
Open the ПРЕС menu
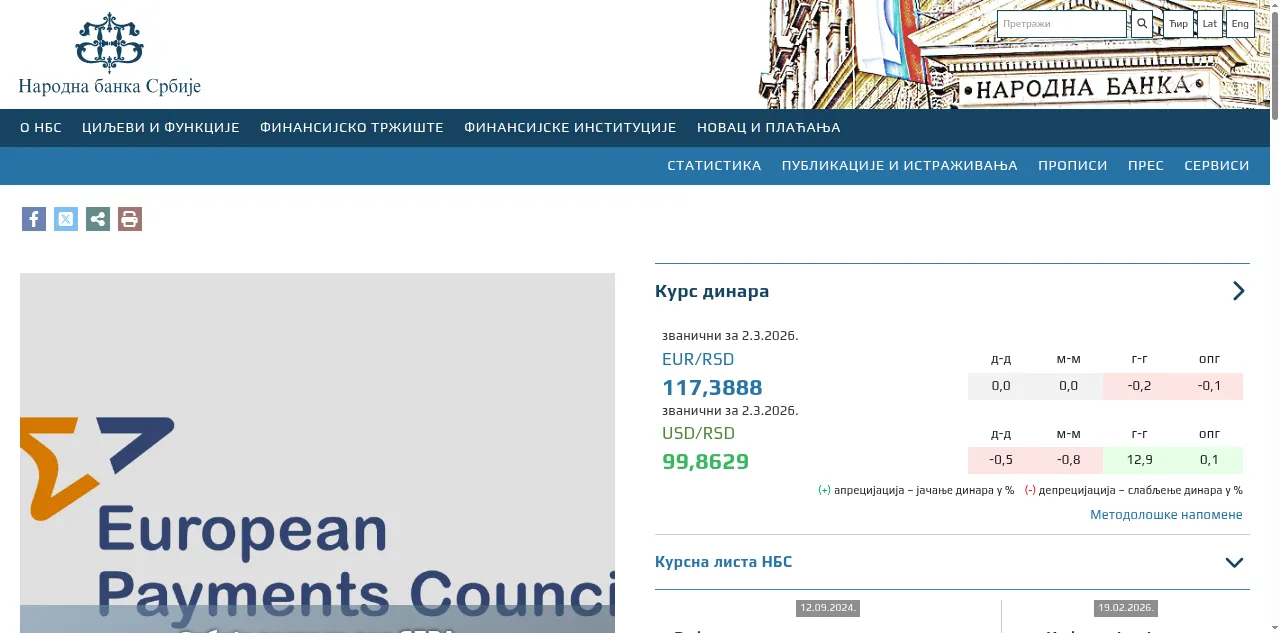[1146, 166]
